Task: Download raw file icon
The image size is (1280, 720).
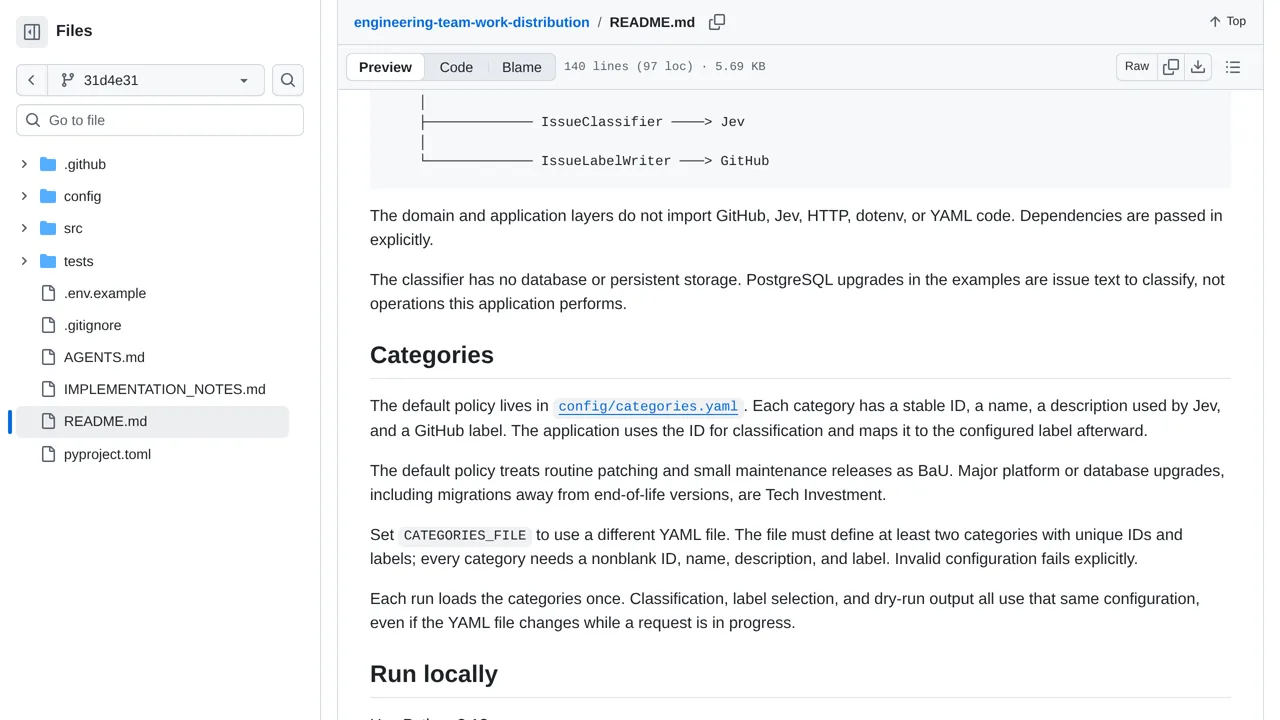Action: pyautogui.click(x=1198, y=67)
